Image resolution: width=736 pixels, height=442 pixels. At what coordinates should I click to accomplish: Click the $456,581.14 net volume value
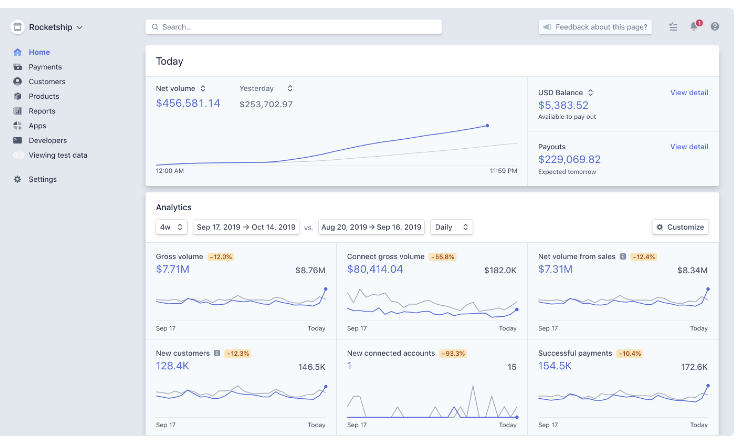[x=188, y=103]
